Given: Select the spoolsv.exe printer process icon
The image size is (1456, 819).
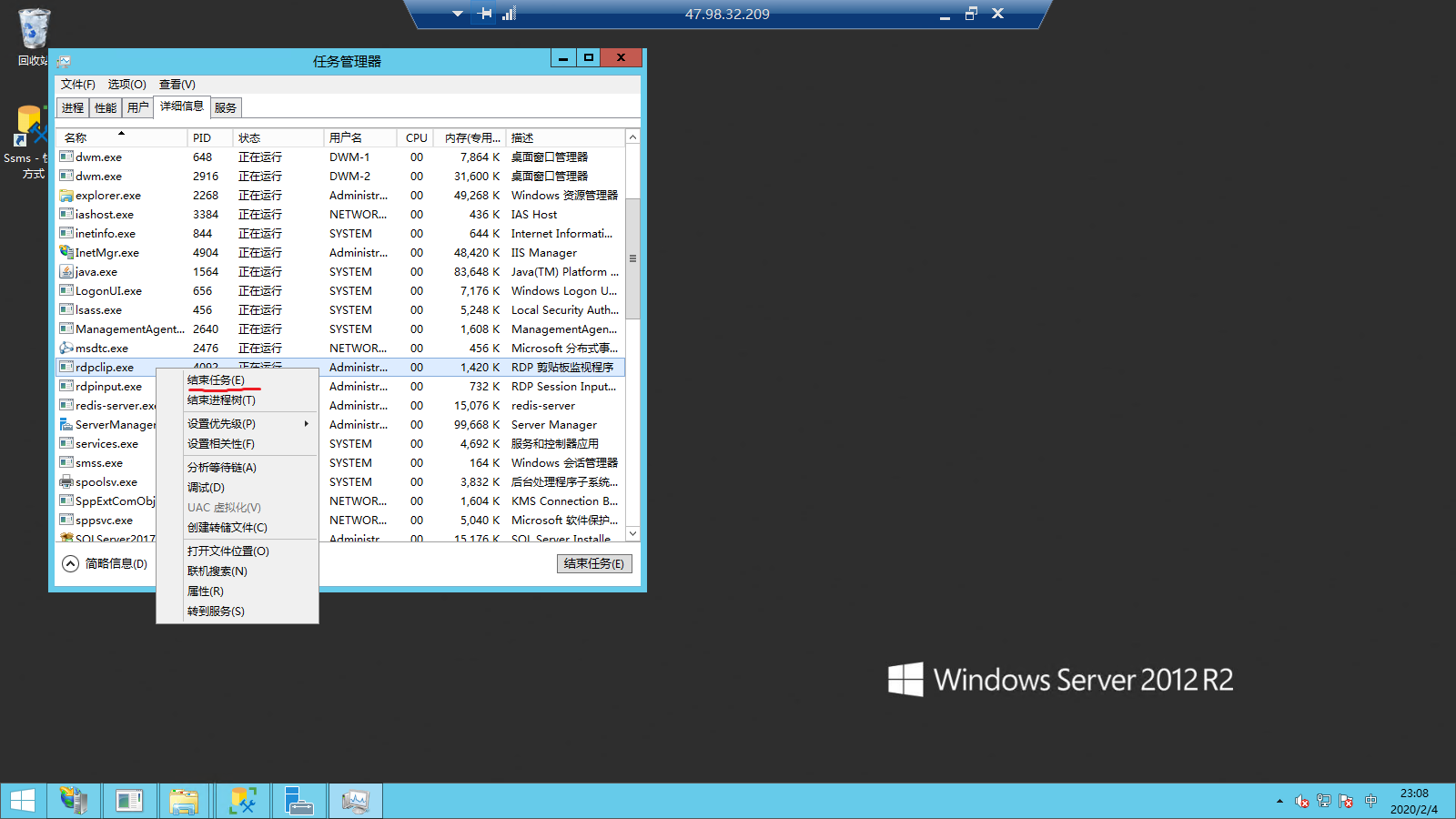Looking at the screenshot, I should [66, 481].
